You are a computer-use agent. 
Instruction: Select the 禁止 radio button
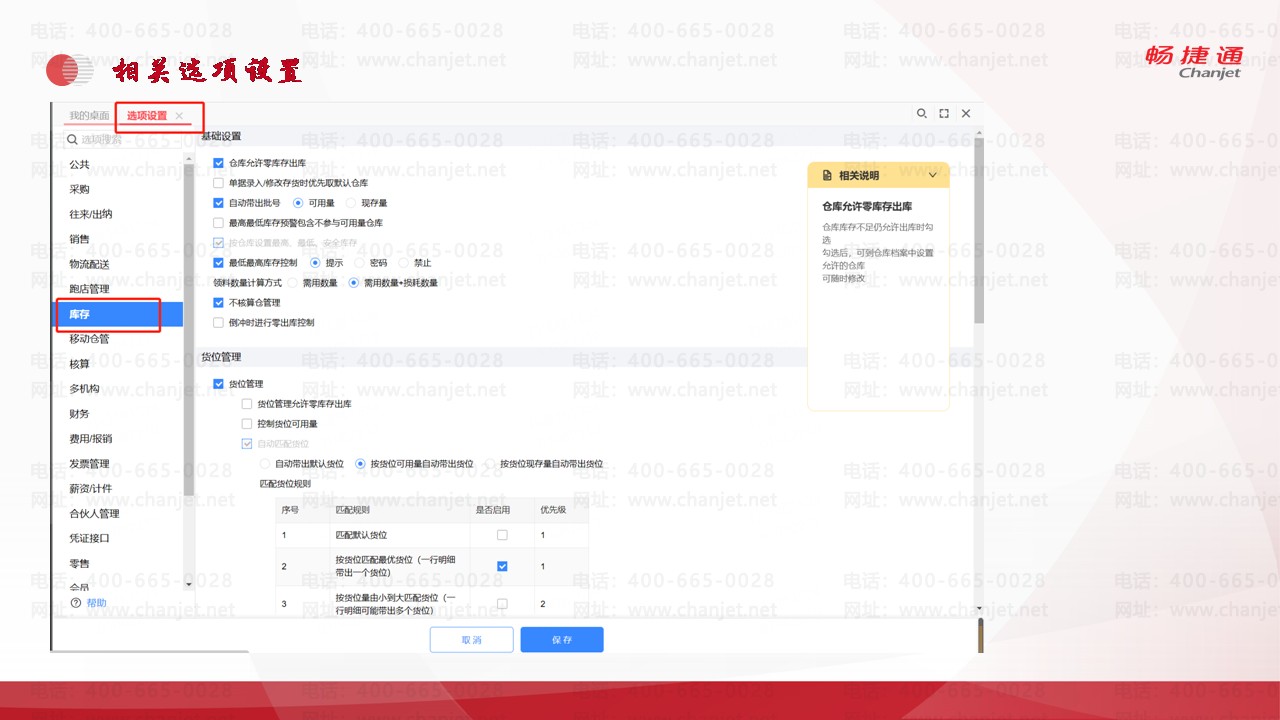point(404,263)
